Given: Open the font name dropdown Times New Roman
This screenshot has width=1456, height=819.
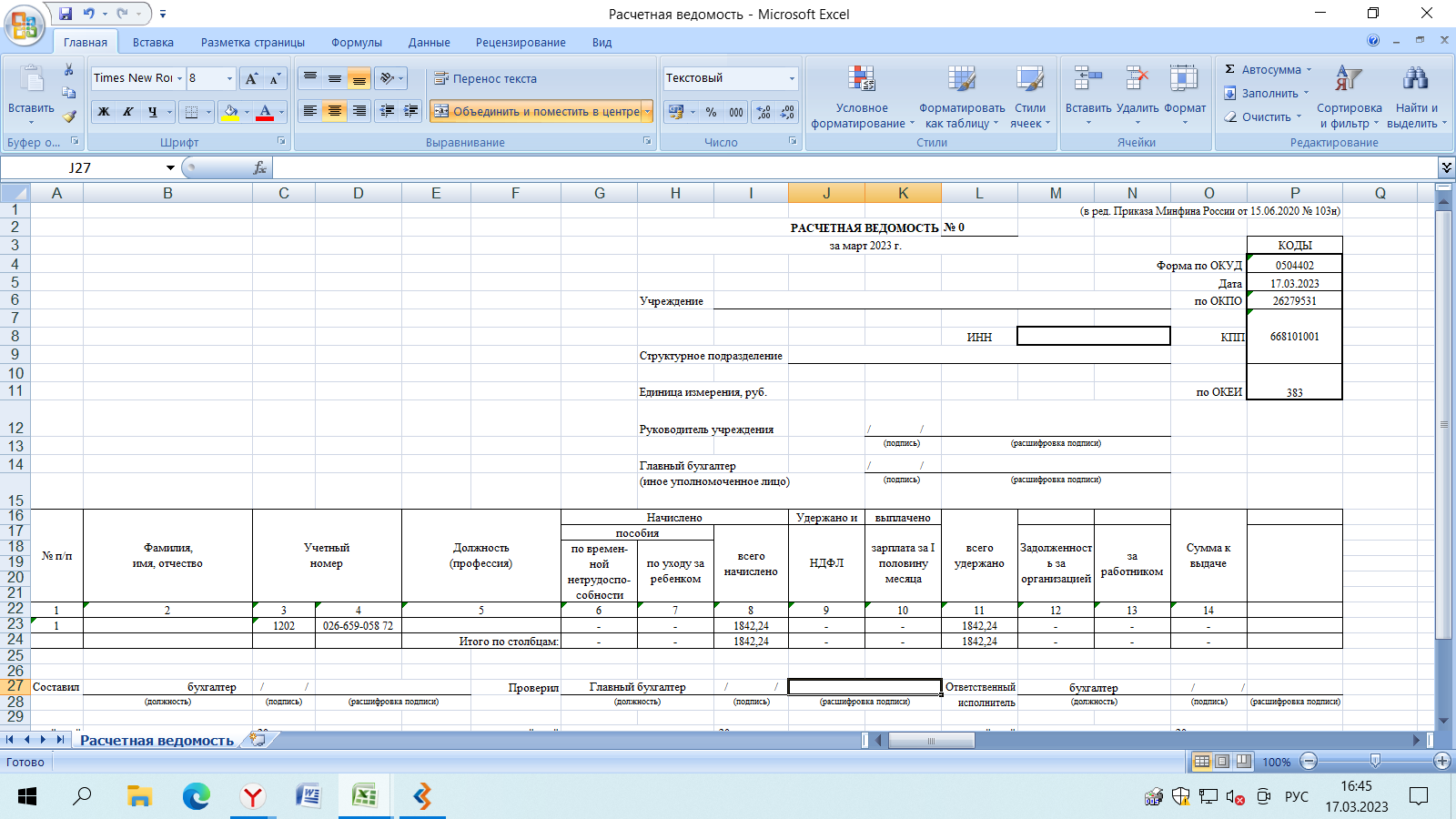Looking at the screenshot, I should [179, 78].
